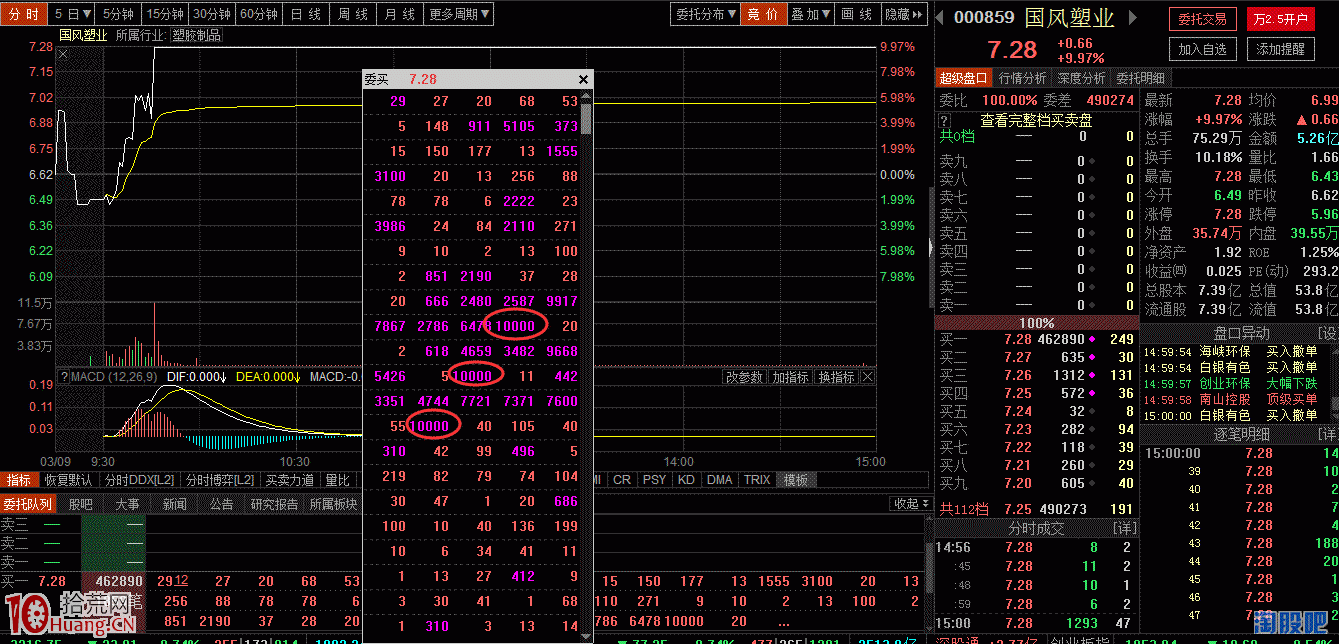Viewport: 1339px width, 644px height.
Task: Dismiss the chart overlay X icon
Action: tap(63, 55)
